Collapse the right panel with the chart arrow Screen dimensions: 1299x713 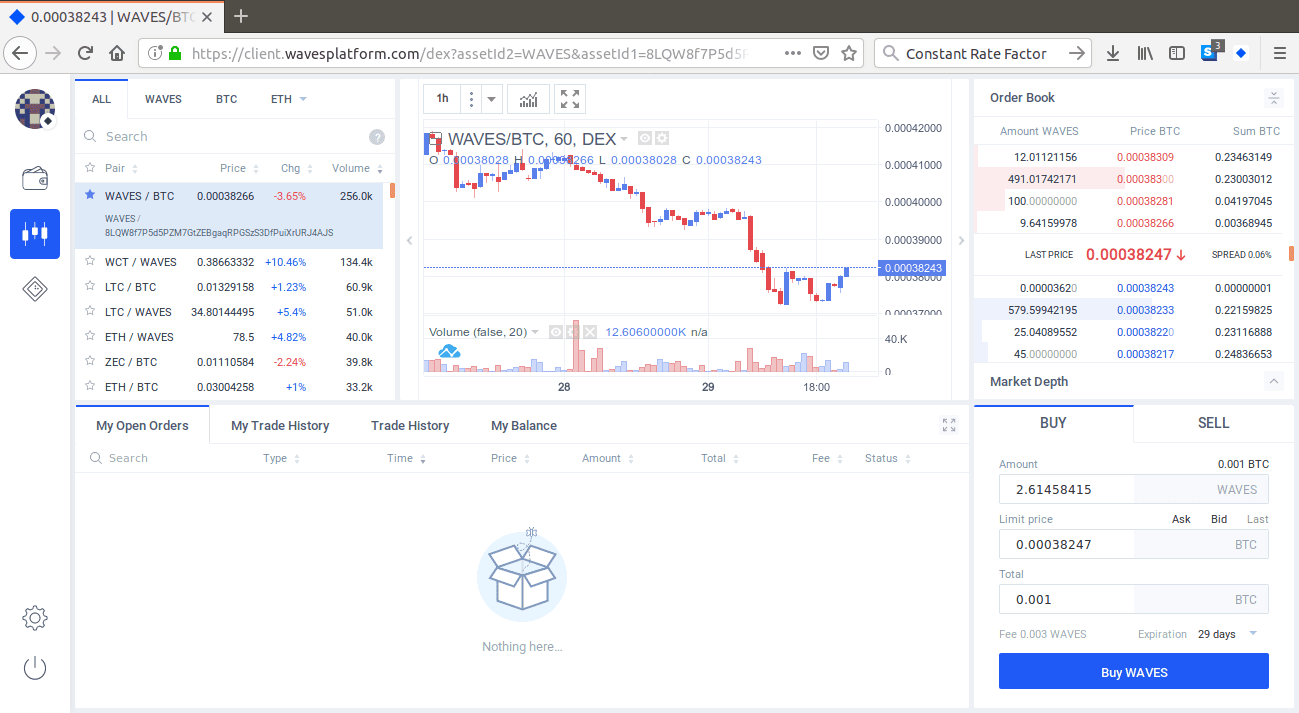coord(962,240)
